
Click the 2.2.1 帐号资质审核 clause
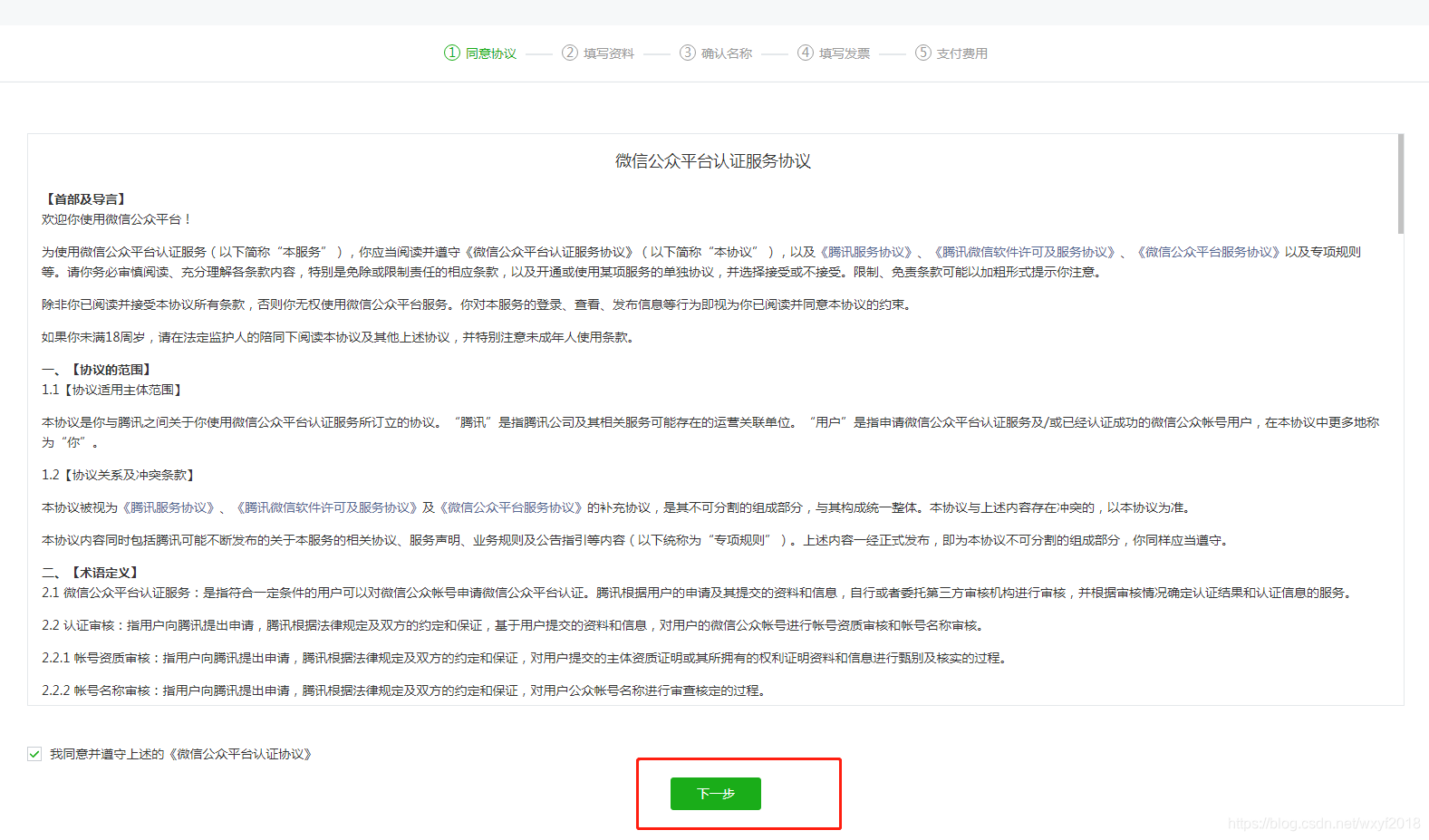(526, 658)
